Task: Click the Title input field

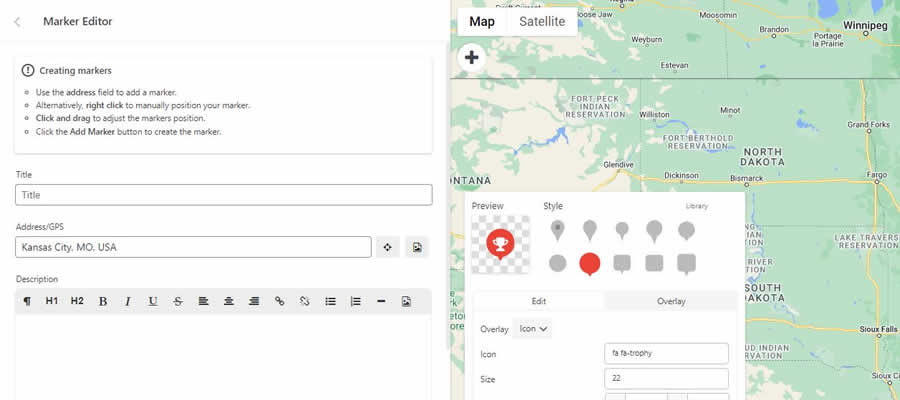Action: pos(224,195)
